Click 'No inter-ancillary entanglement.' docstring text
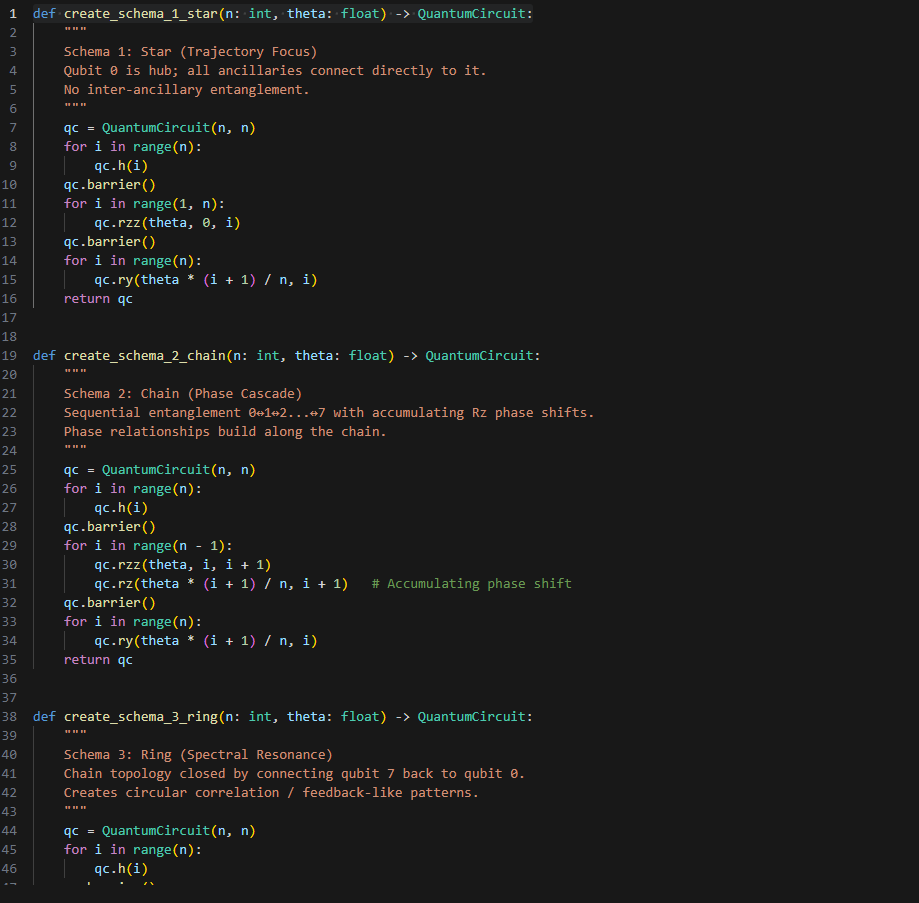919x903 pixels. [186, 89]
